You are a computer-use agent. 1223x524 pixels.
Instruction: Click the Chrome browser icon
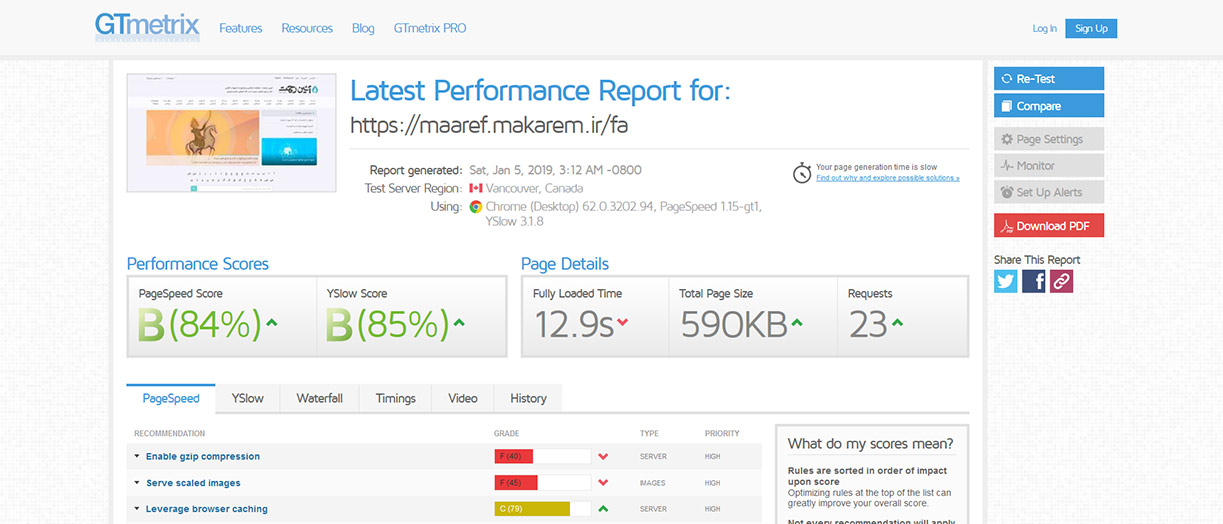[x=476, y=207]
